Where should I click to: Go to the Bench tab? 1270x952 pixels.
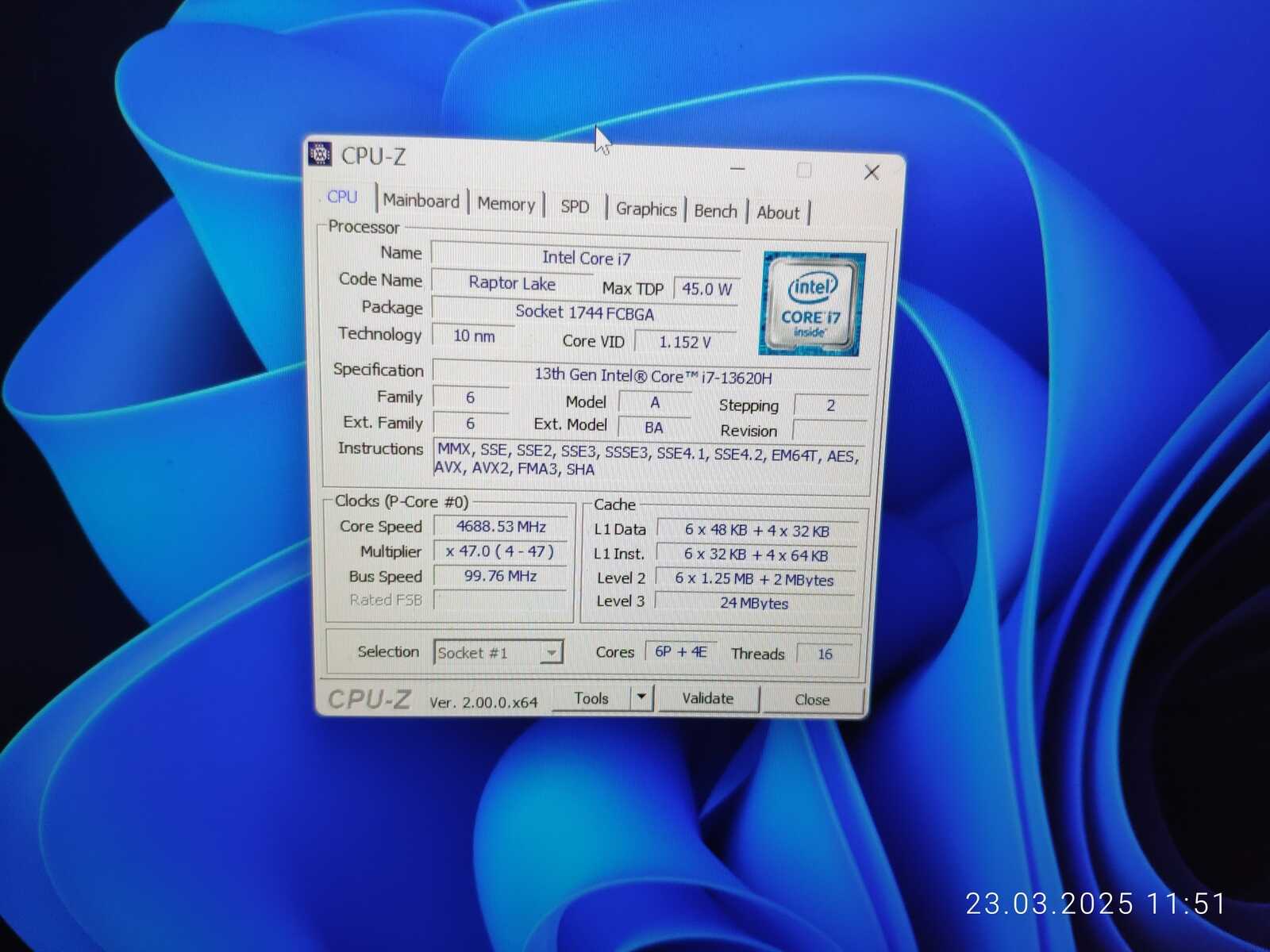pos(715,211)
